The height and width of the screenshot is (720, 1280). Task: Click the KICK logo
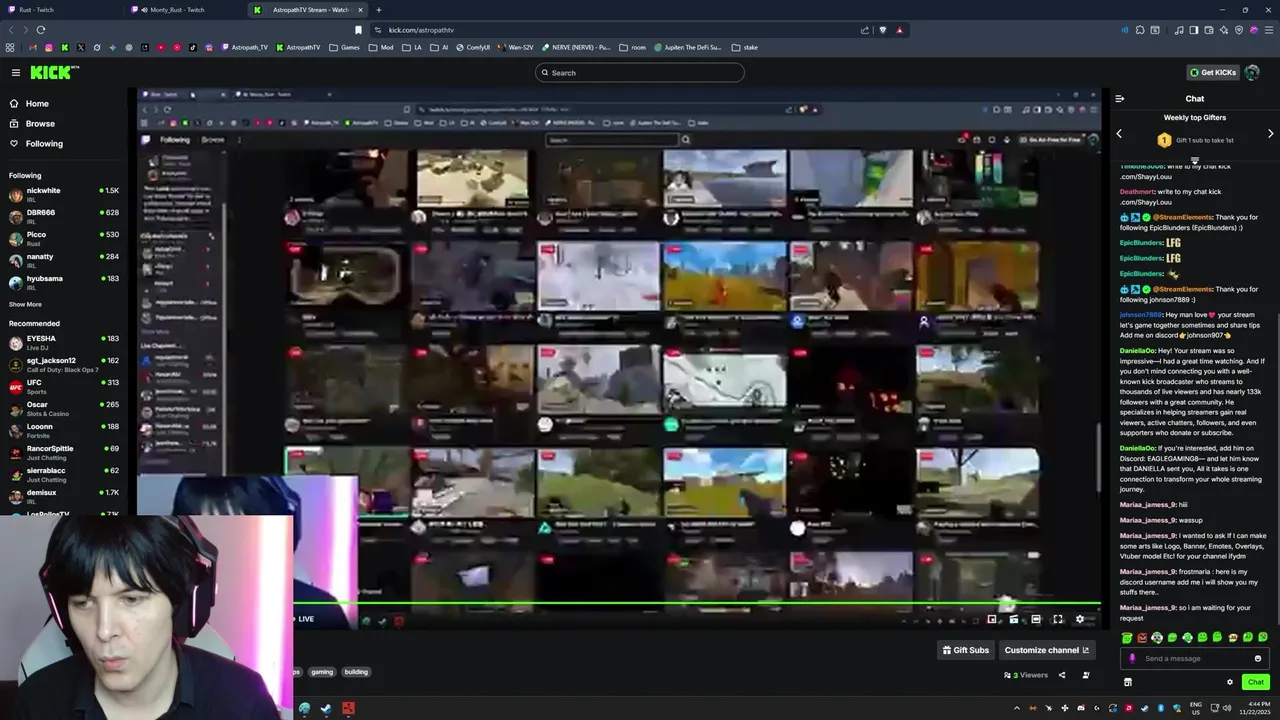point(52,72)
